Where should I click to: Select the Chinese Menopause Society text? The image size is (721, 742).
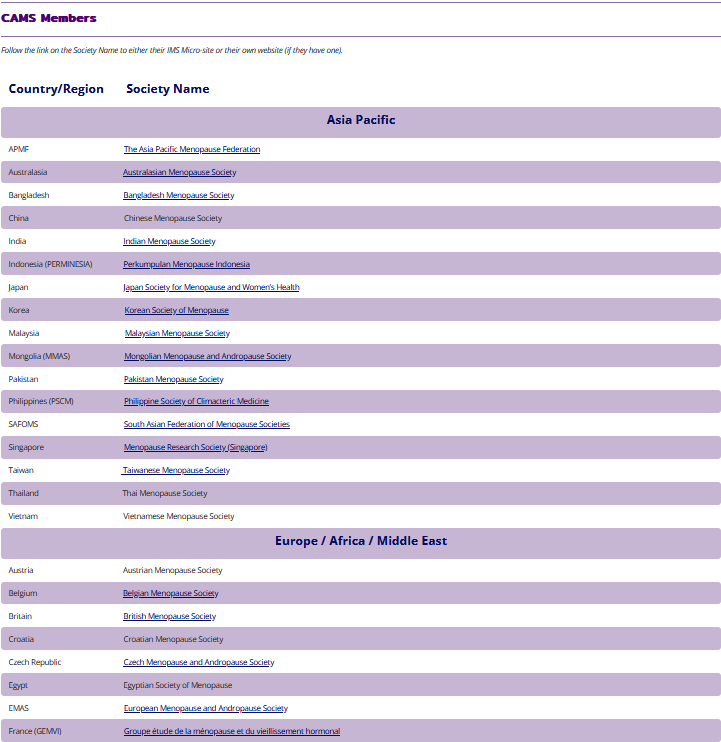point(173,218)
